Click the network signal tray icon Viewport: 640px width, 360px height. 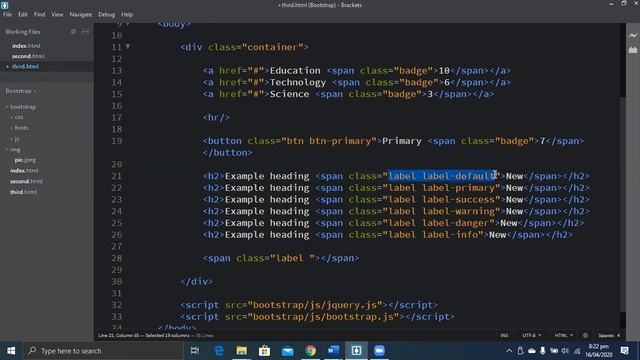click(577, 351)
